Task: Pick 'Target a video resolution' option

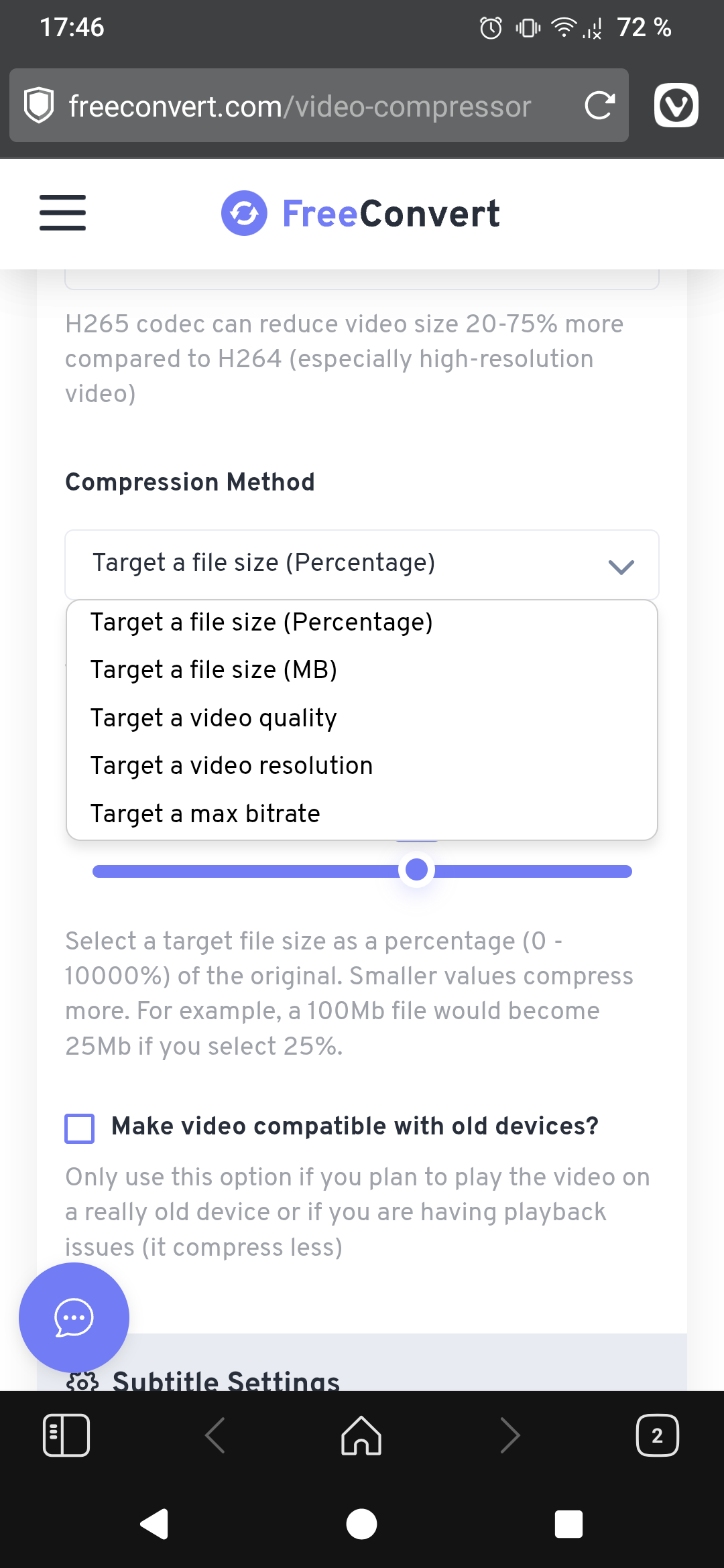Action: click(x=231, y=766)
